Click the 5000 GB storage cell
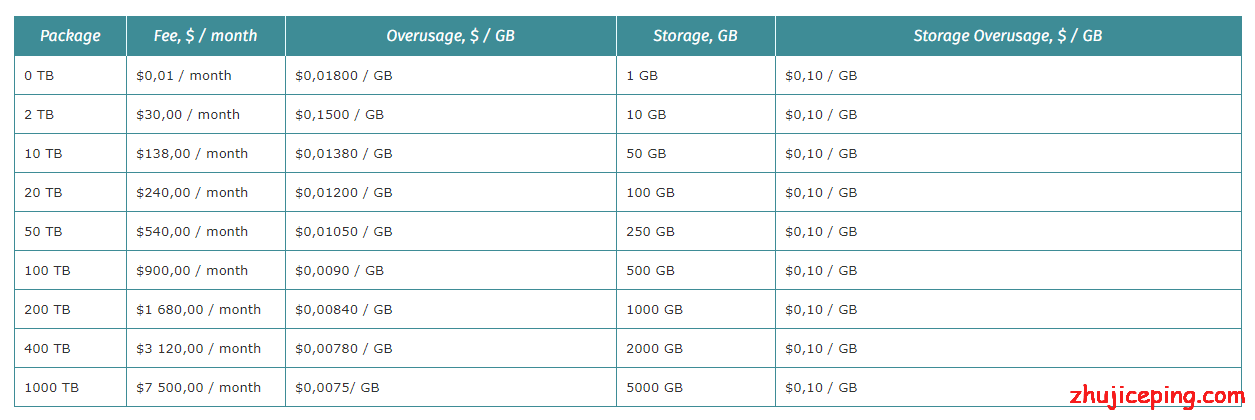1255x420 pixels. 696,388
